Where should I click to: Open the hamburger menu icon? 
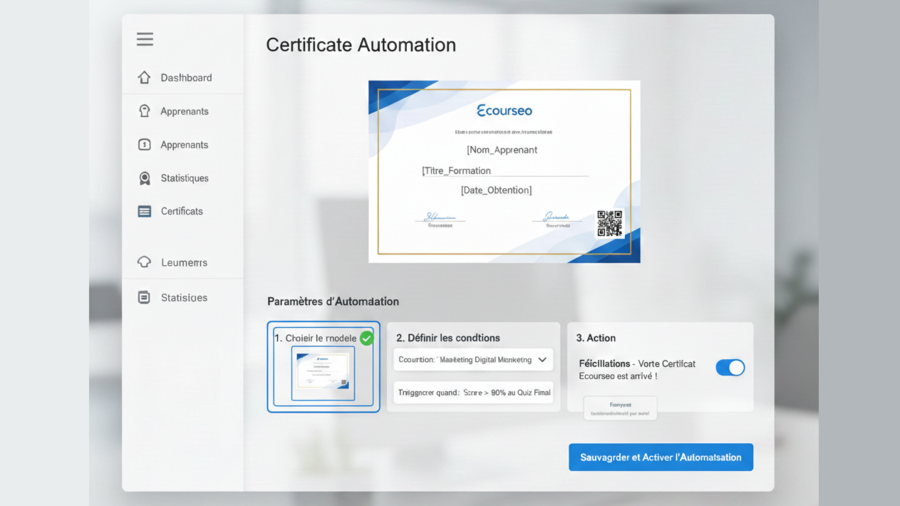pos(145,39)
